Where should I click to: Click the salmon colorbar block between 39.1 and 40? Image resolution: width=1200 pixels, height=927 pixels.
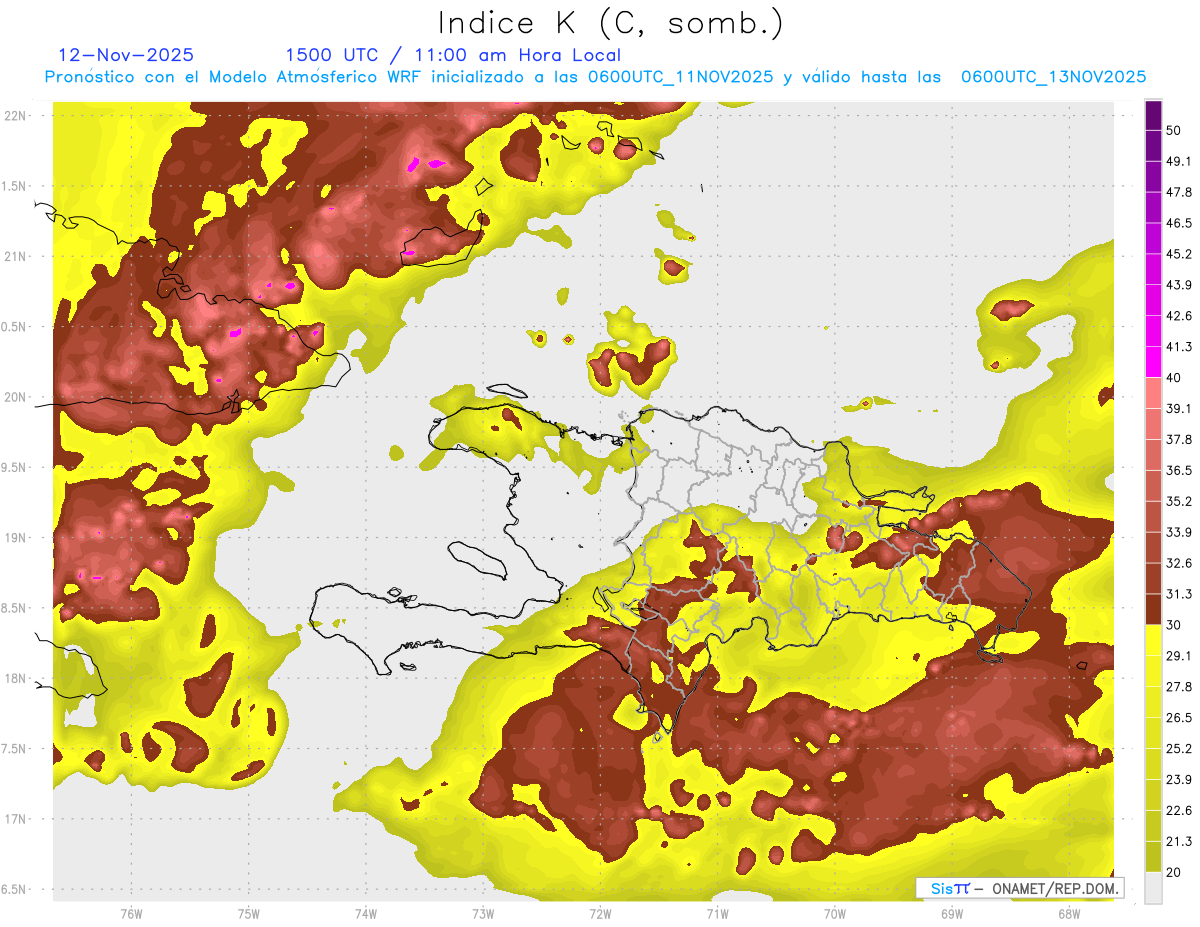coord(1153,393)
